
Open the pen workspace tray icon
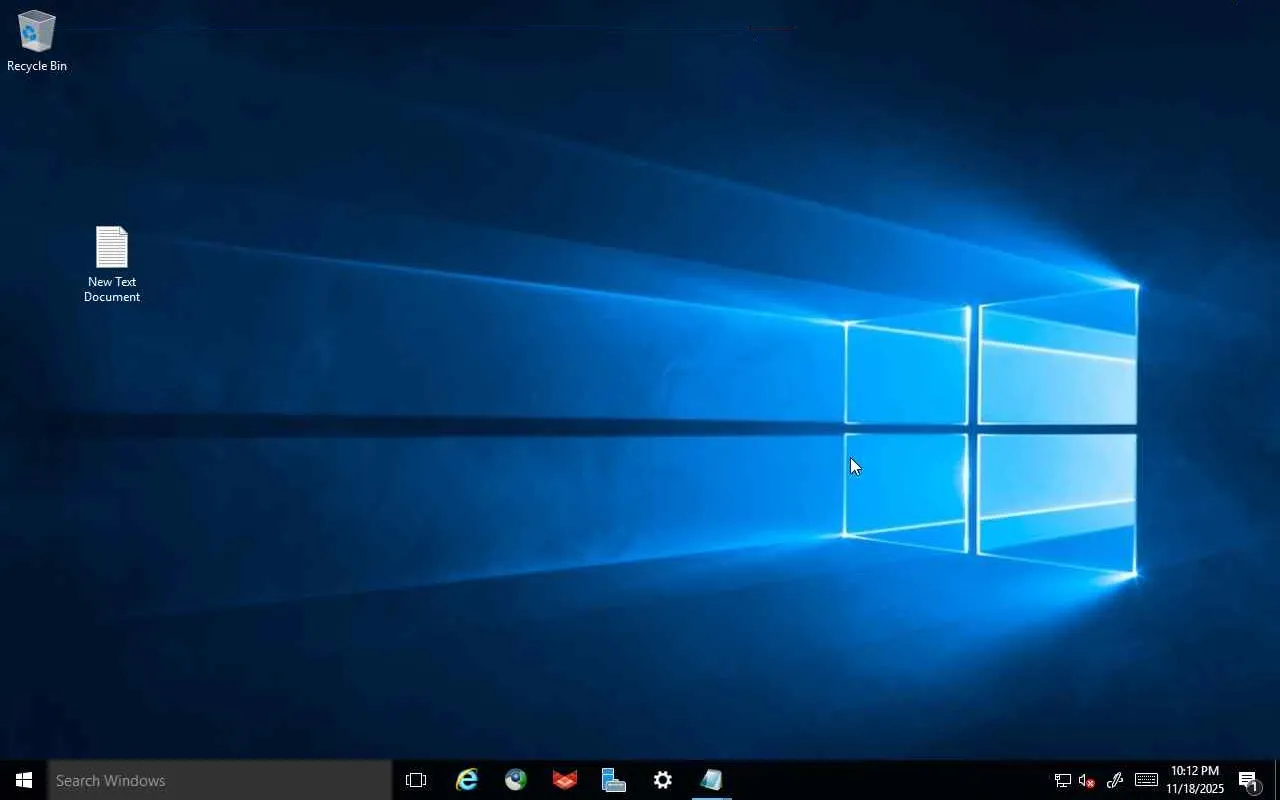pyautogui.click(x=1115, y=780)
